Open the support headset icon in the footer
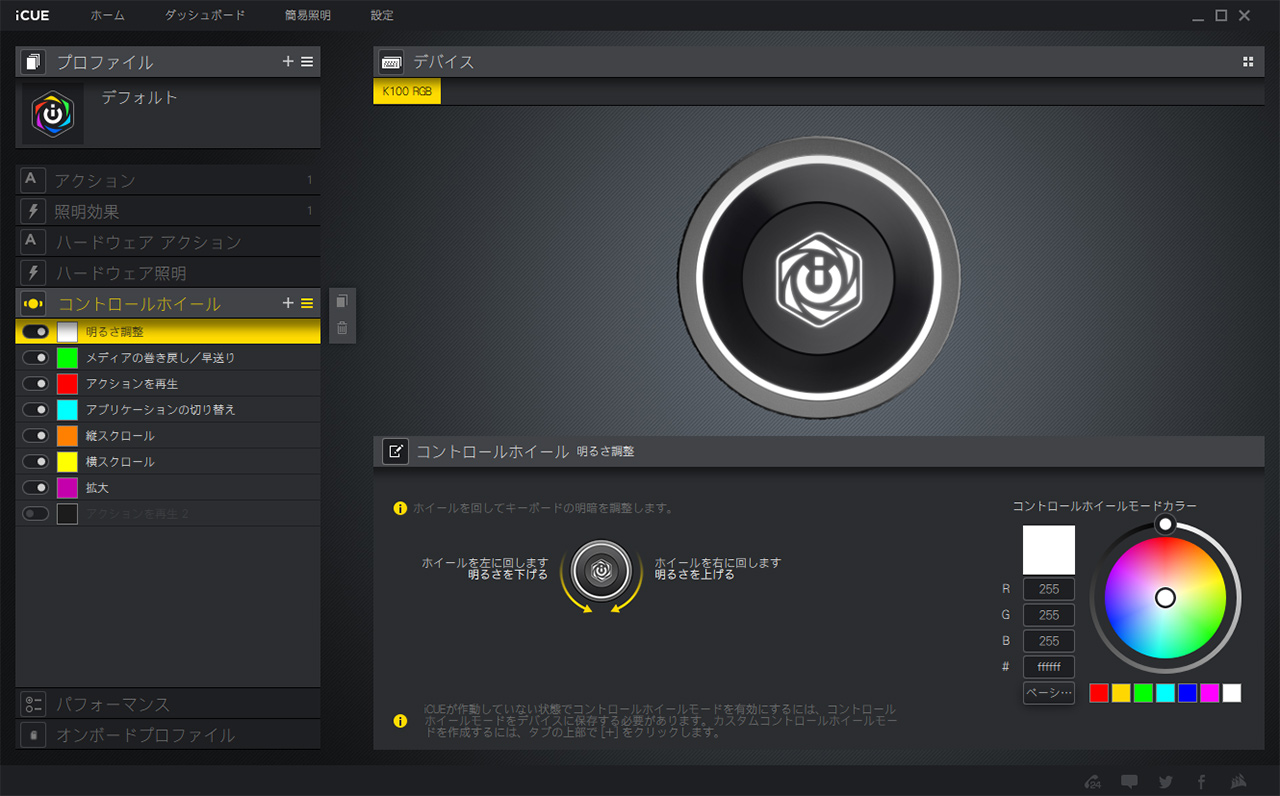This screenshot has width=1280, height=796. pyautogui.click(x=1094, y=782)
